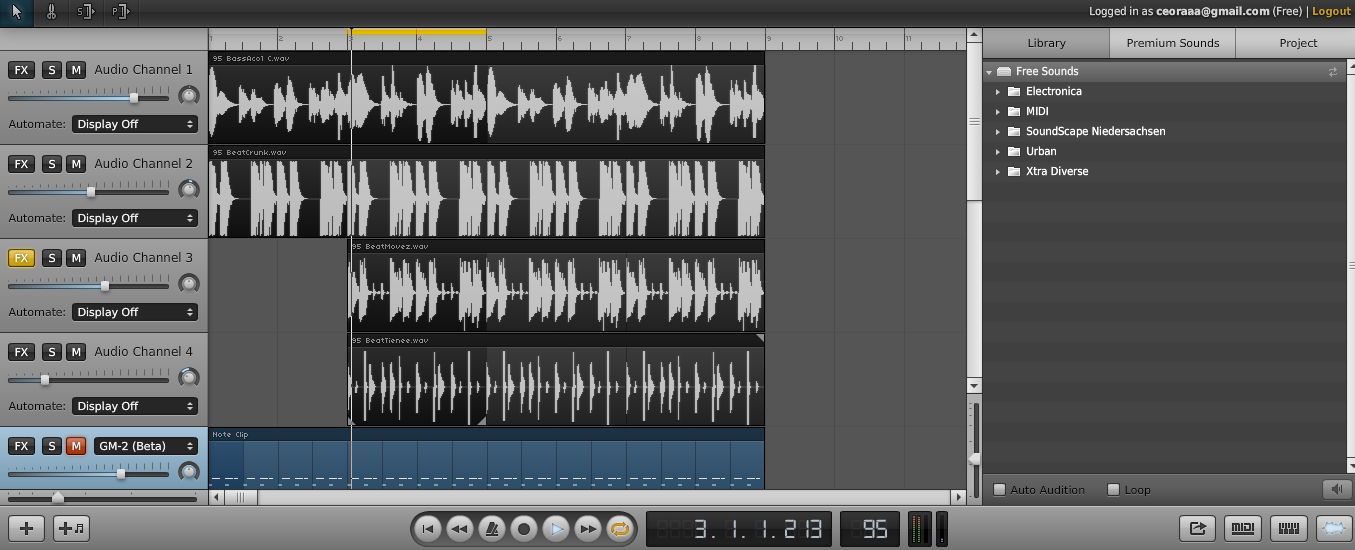The width and height of the screenshot is (1355, 550).
Task: Select the Note Clip on GM-2 track
Action: click(x=486, y=459)
